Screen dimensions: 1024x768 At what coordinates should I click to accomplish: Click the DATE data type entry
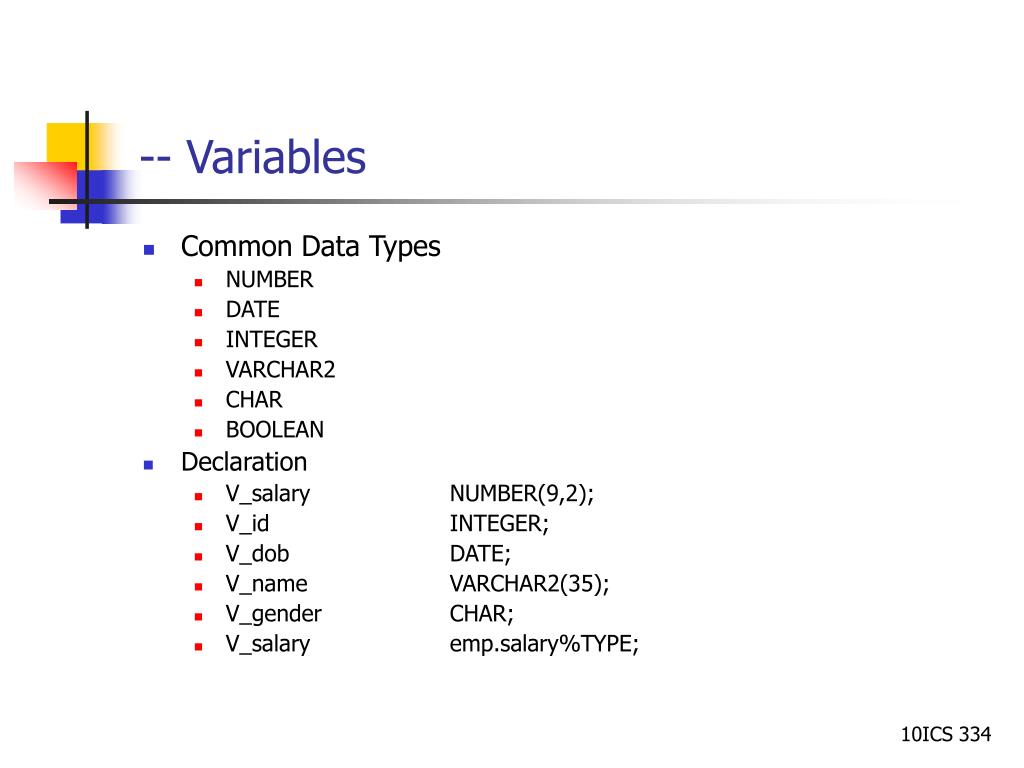point(253,310)
